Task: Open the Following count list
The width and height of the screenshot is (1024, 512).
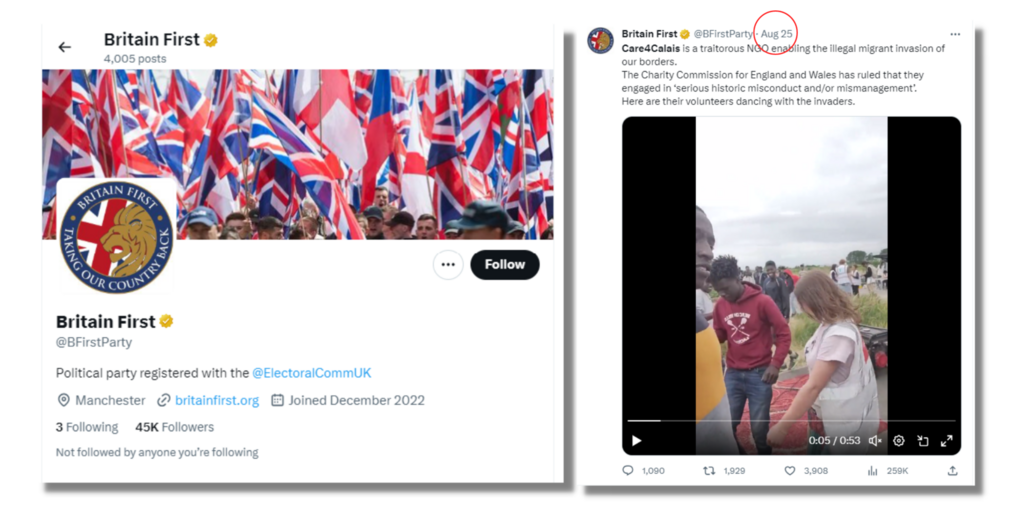Action: pyautogui.click(x=87, y=427)
